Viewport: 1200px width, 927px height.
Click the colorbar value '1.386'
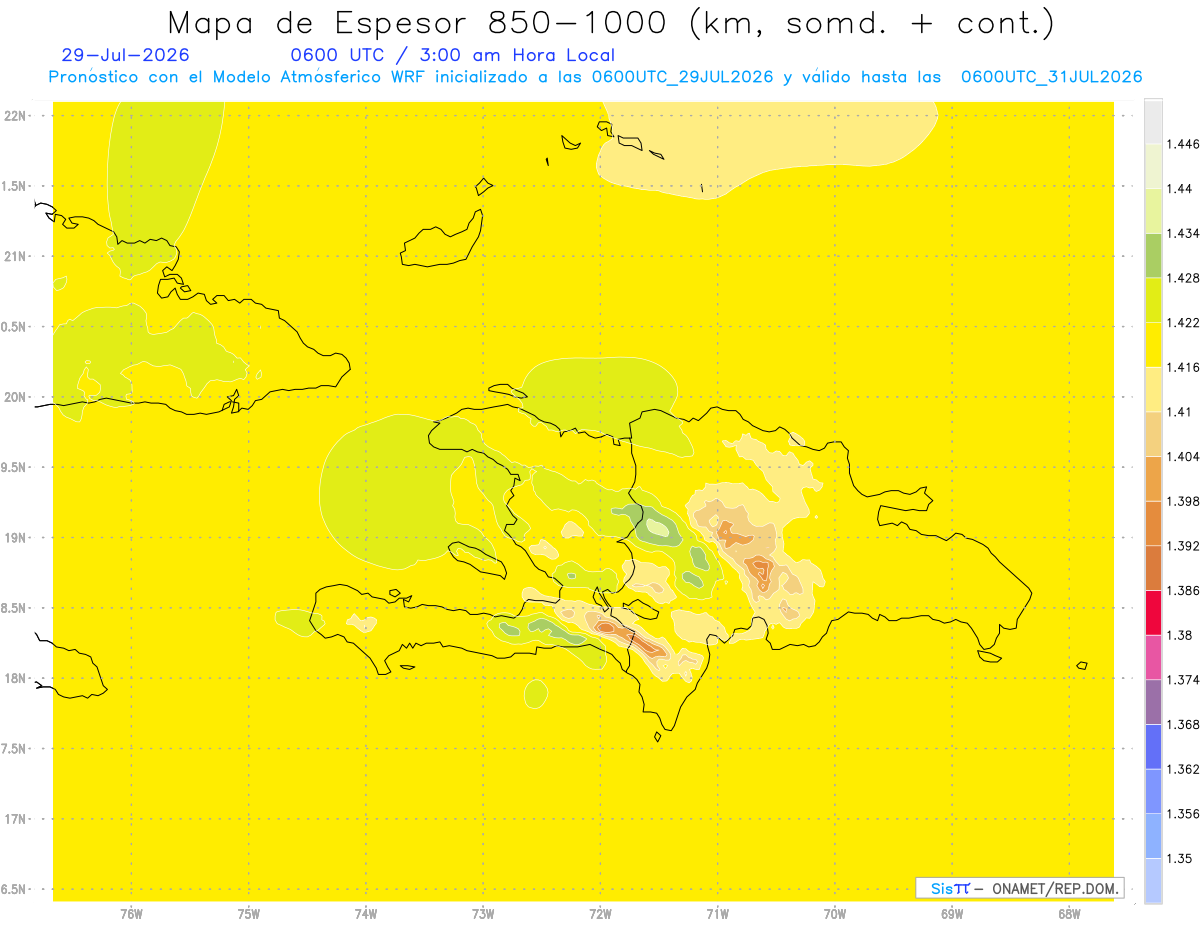pyautogui.click(x=1183, y=591)
